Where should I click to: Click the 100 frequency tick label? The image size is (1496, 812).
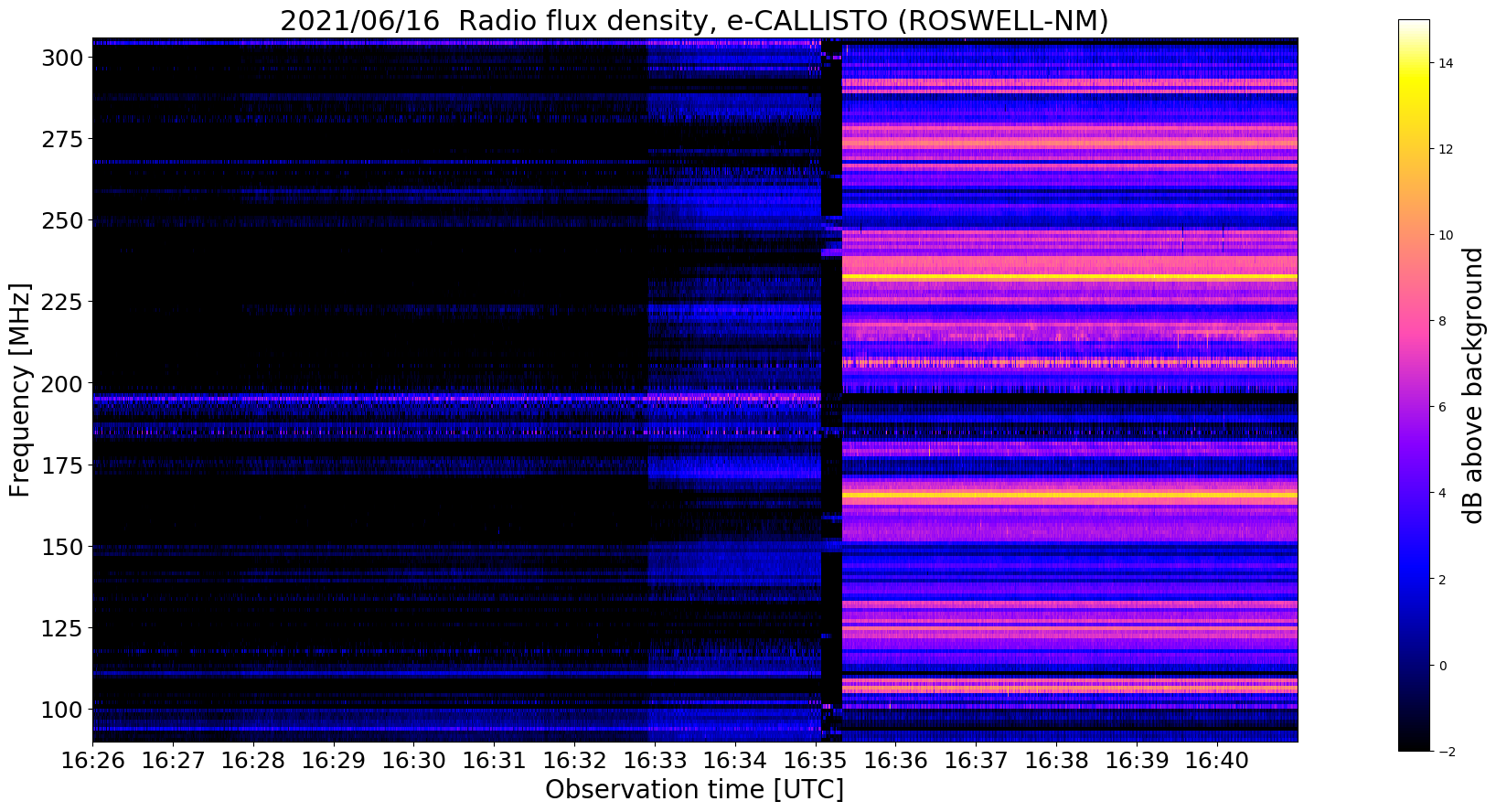tap(63, 710)
